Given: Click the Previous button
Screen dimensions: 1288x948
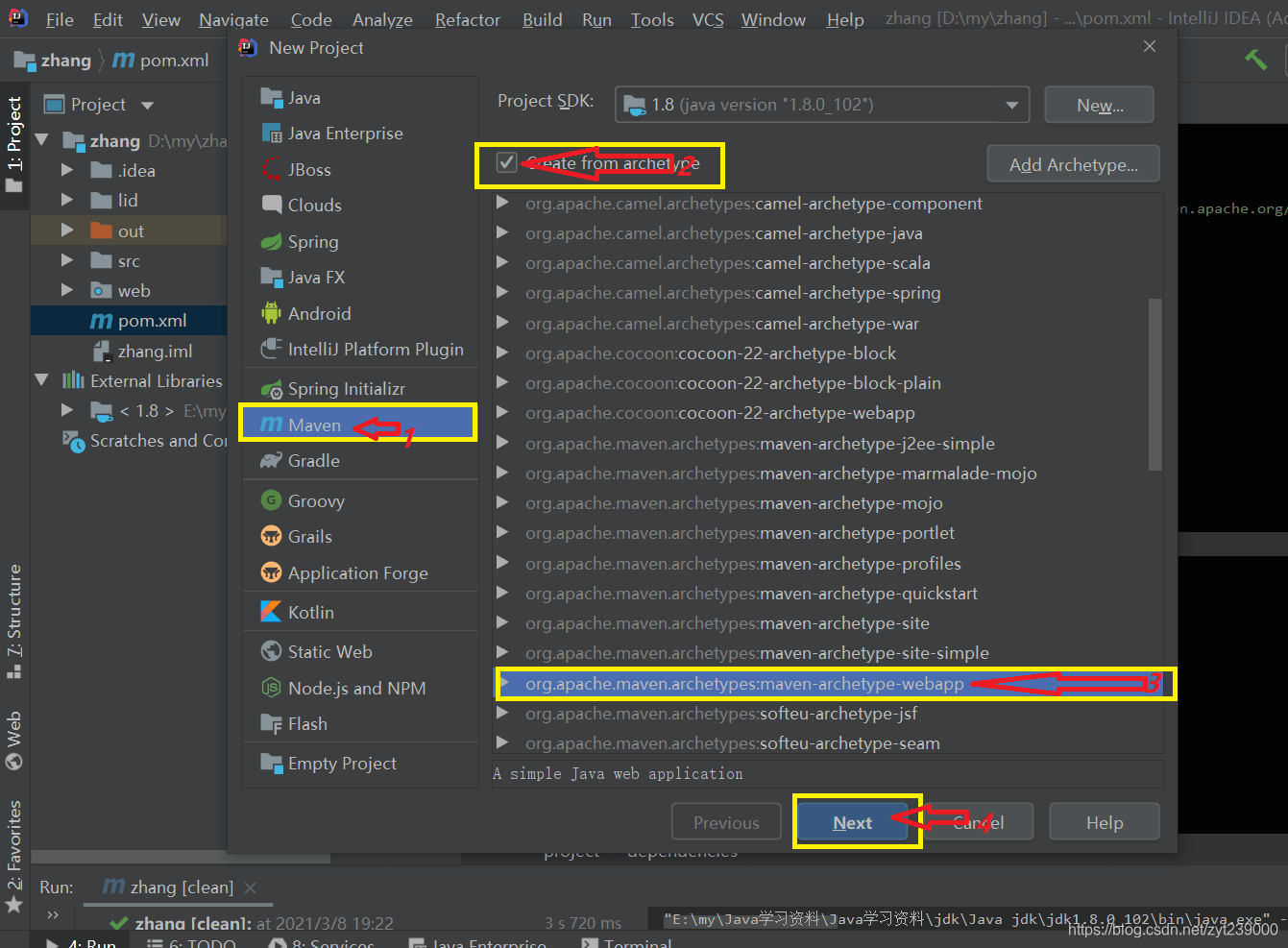Looking at the screenshot, I should (x=726, y=822).
